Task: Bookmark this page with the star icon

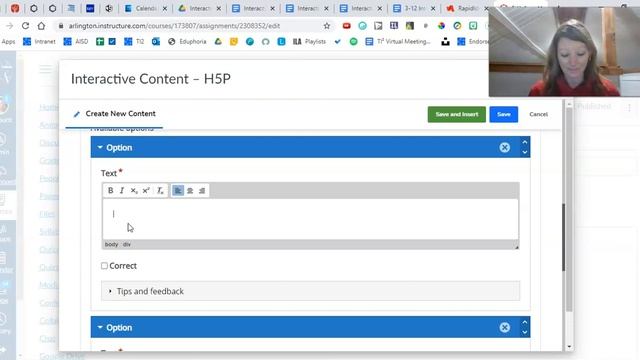Action: point(327,26)
